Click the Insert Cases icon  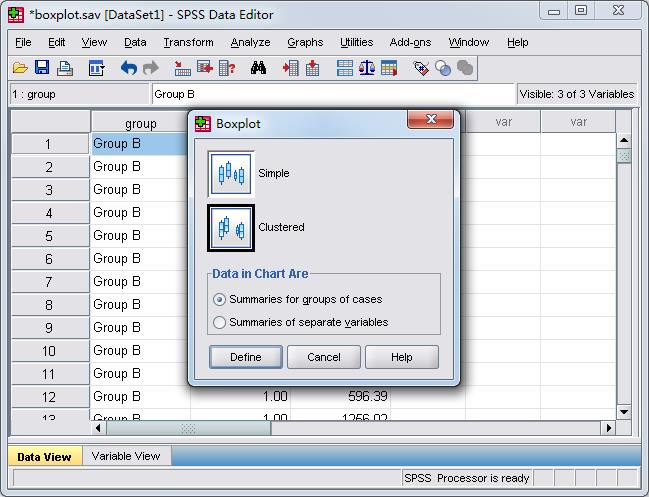click(291, 68)
